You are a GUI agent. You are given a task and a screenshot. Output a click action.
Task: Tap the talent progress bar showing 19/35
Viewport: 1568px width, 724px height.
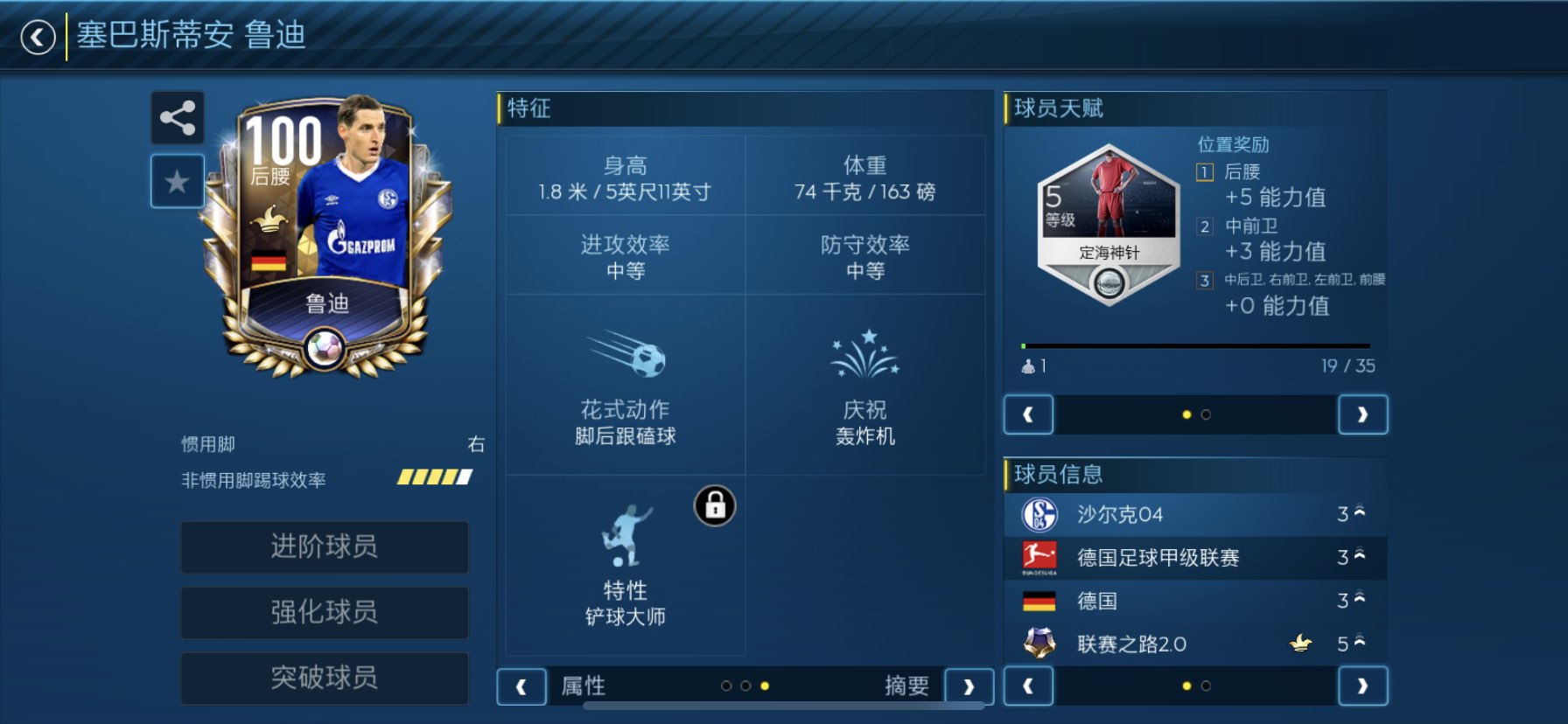click(x=1195, y=346)
